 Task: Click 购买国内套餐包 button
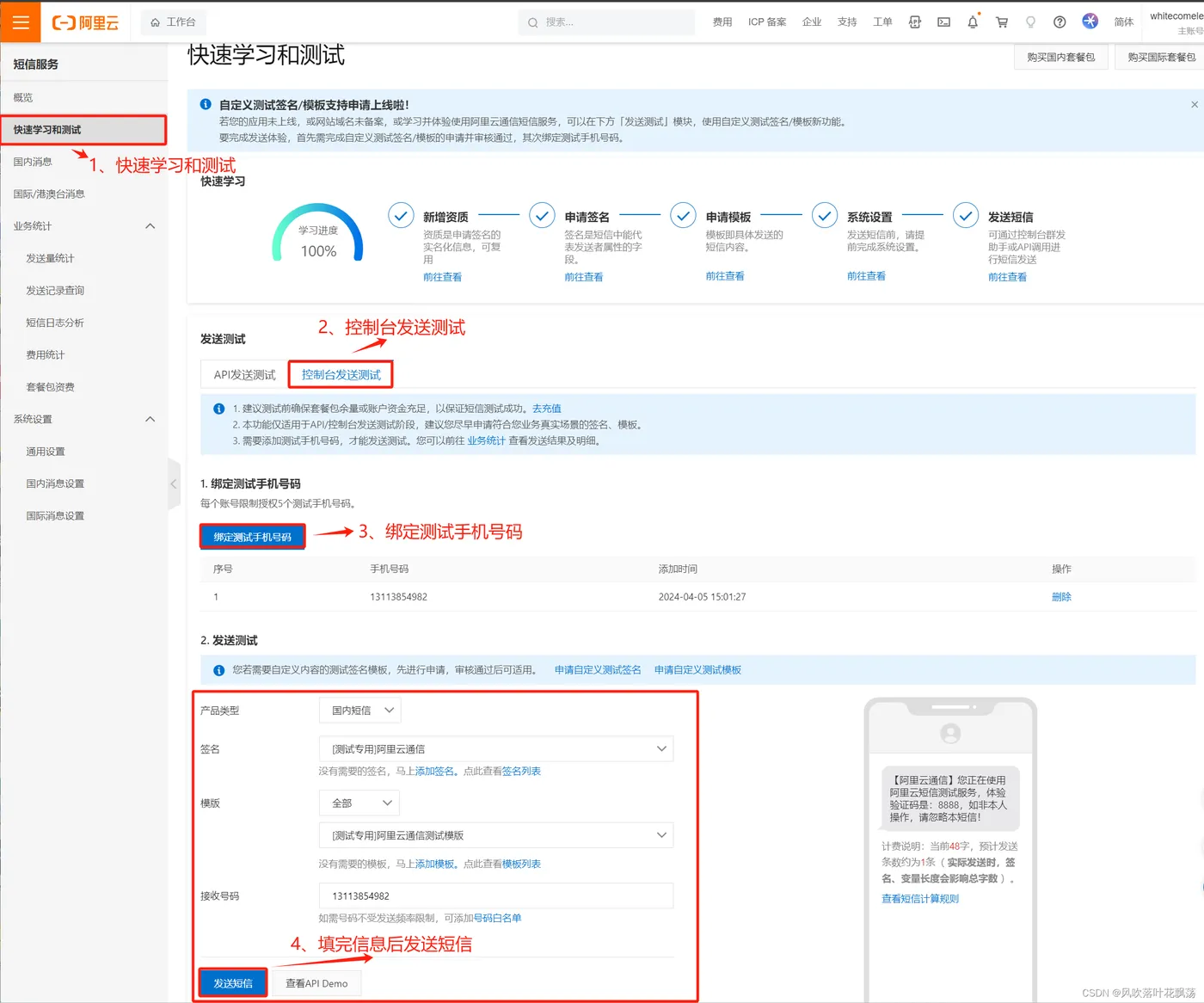(x=1060, y=57)
